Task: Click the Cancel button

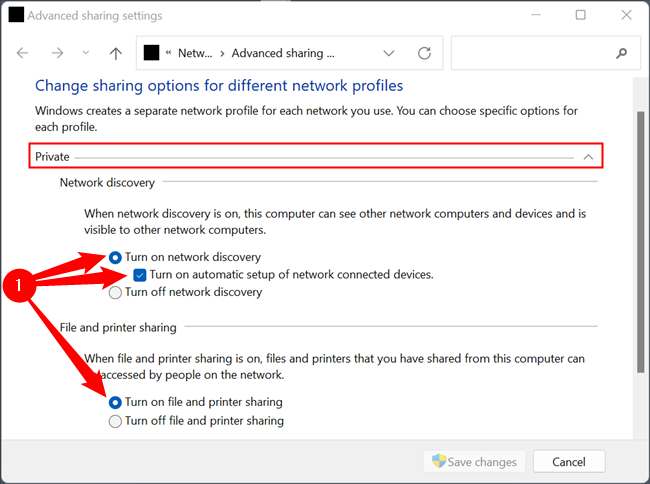Action: click(x=569, y=462)
